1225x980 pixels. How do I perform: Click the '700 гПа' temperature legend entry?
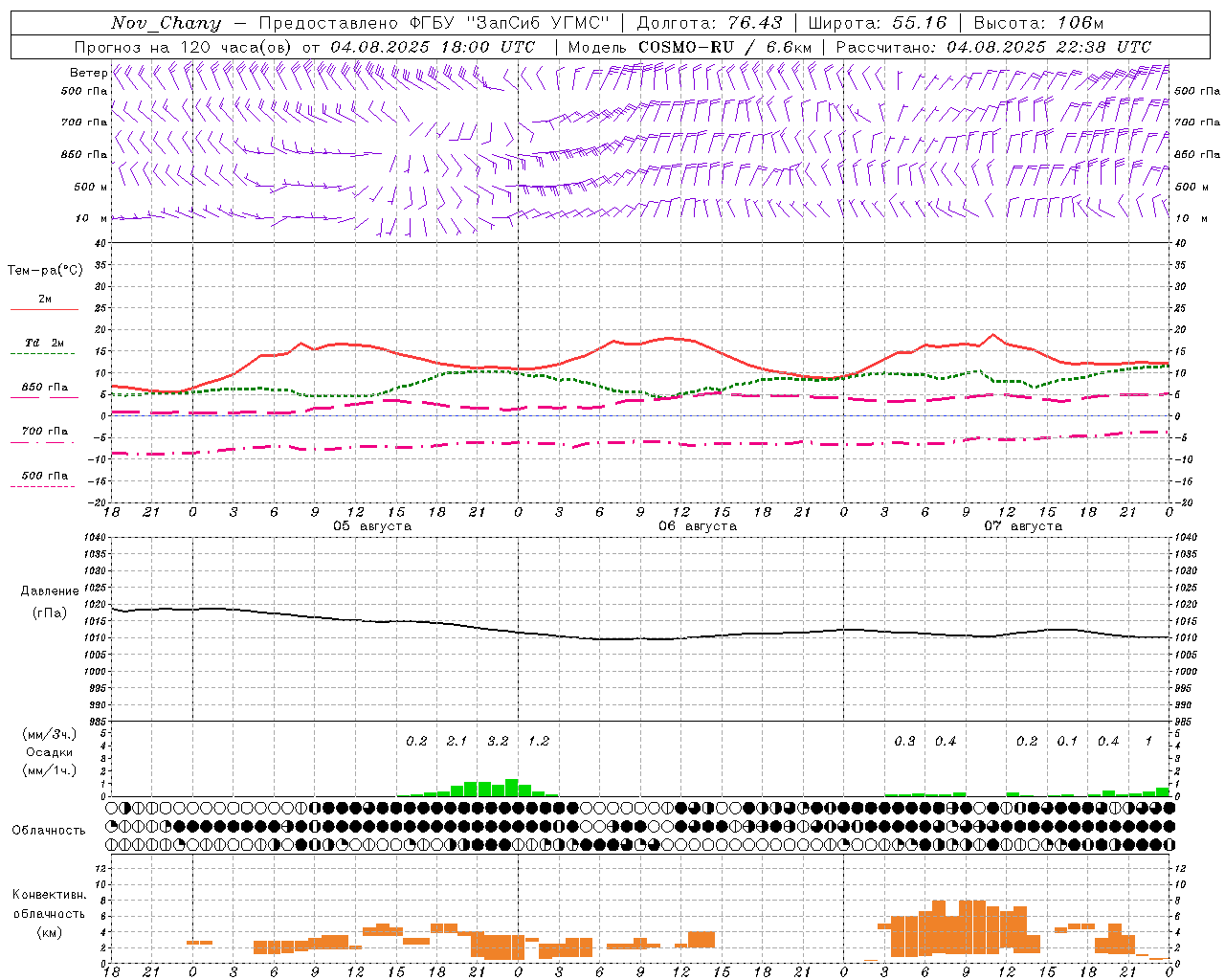(x=45, y=431)
